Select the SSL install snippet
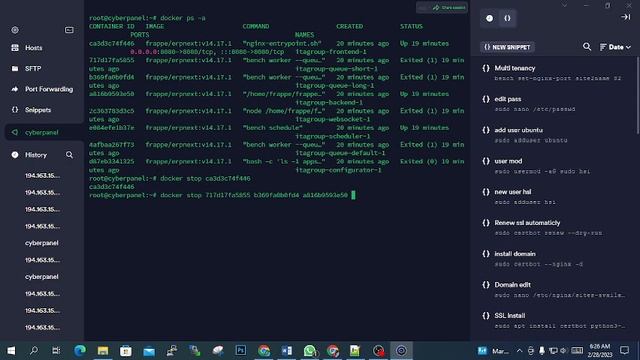Image resolution: width=640 pixels, height=360 pixels. (x=555, y=320)
